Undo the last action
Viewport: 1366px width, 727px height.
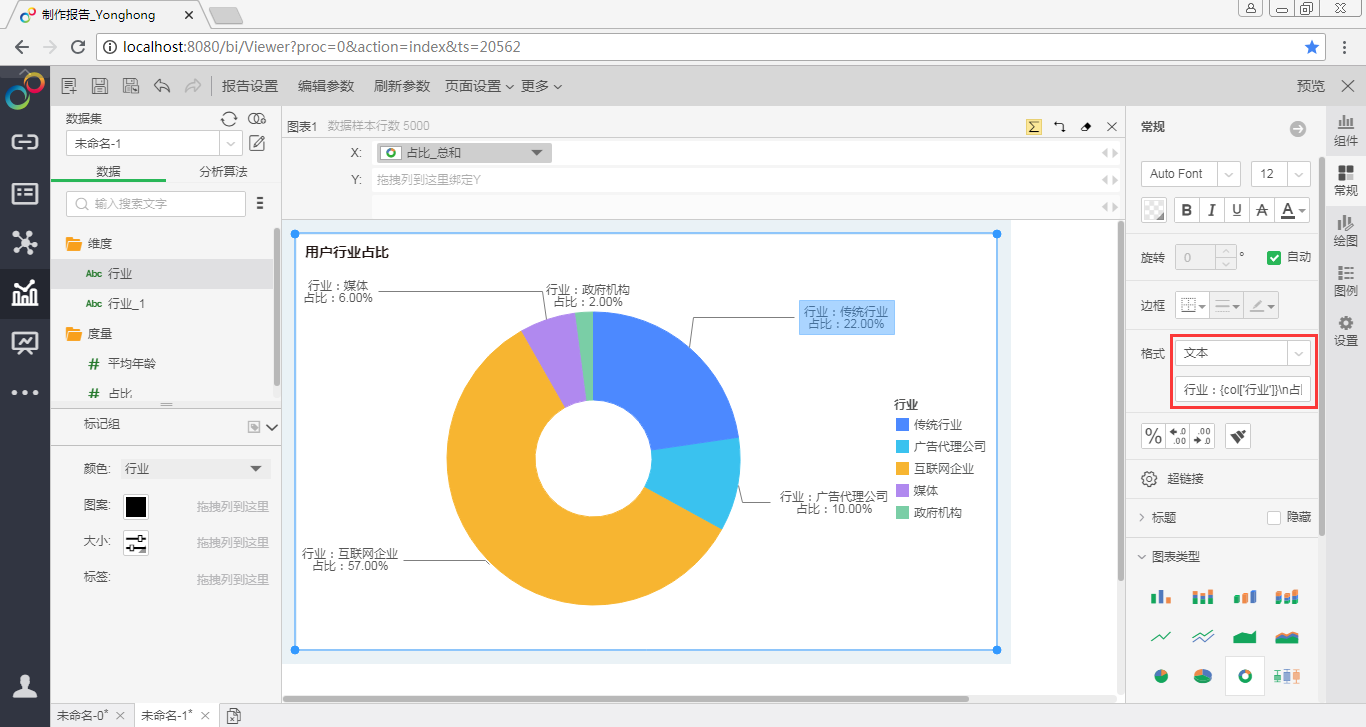point(162,86)
